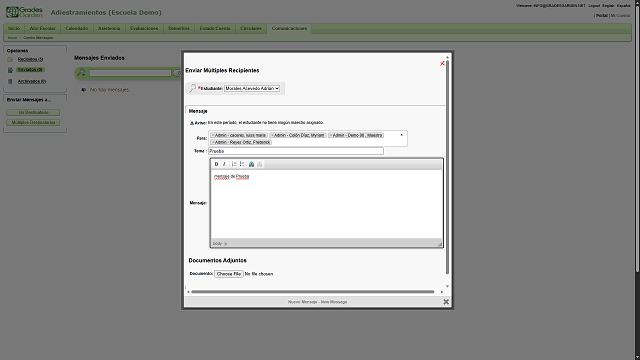Click the 'No file chosen' text

(259, 274)
